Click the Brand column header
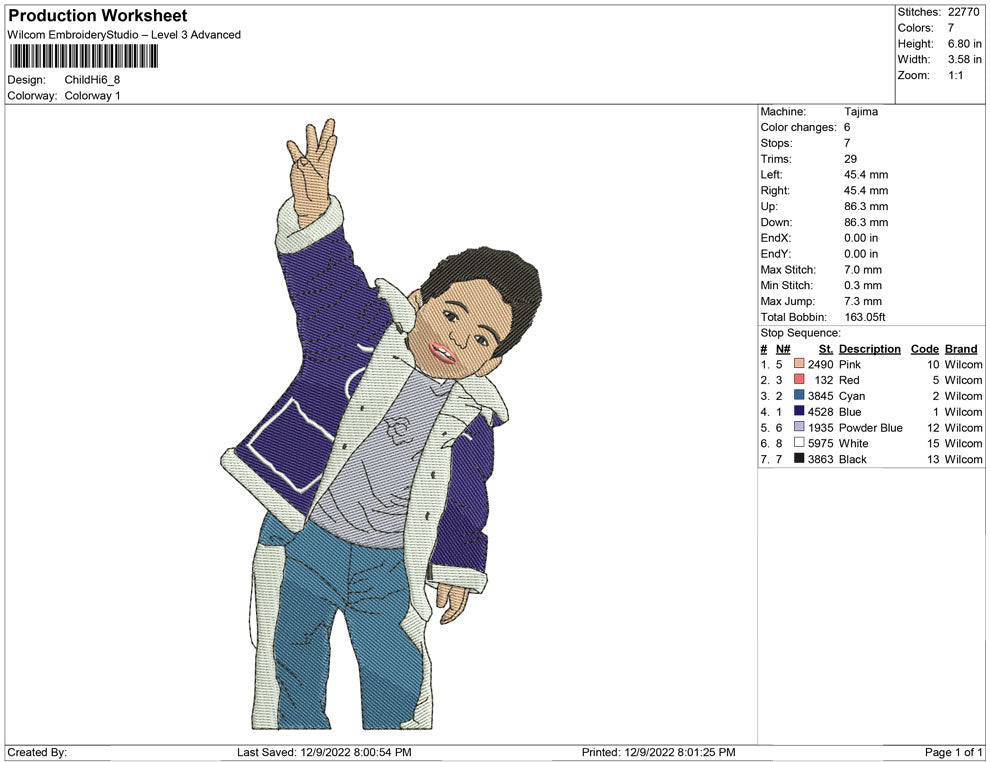Viewport: 990px width, 762px height. (x=960, y=349)
